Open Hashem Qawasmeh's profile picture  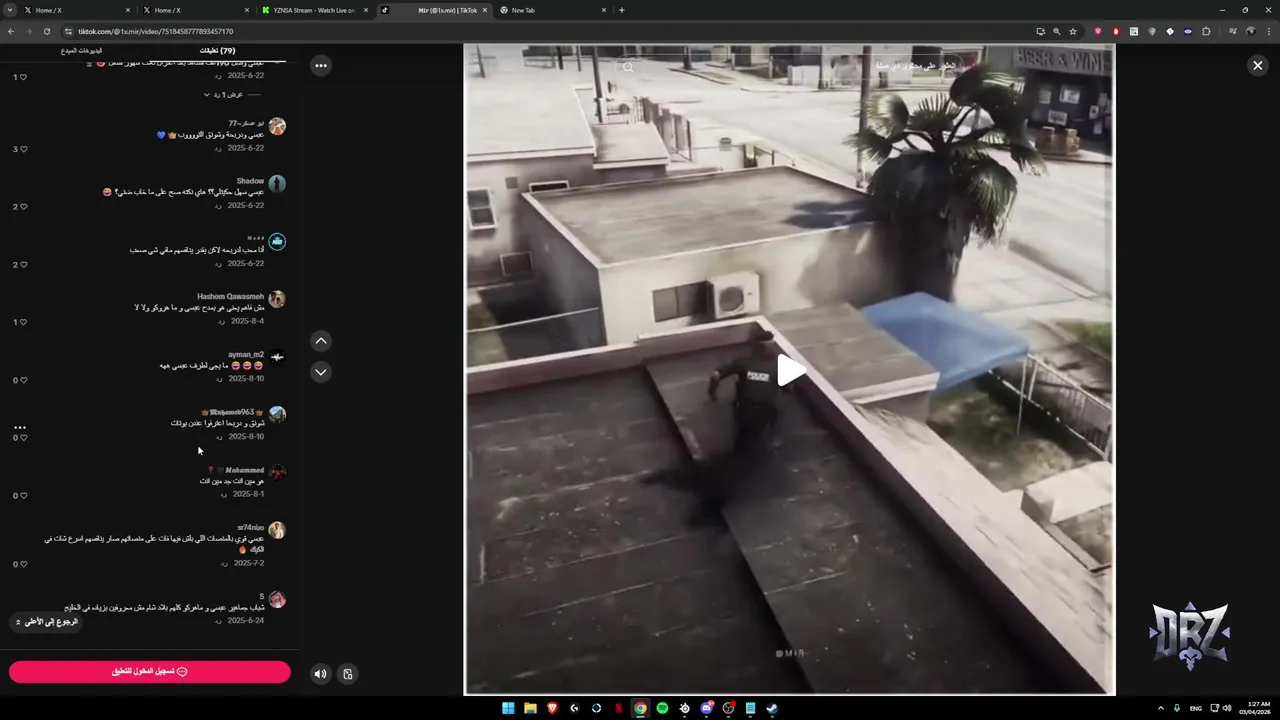[x=277, y=299]
